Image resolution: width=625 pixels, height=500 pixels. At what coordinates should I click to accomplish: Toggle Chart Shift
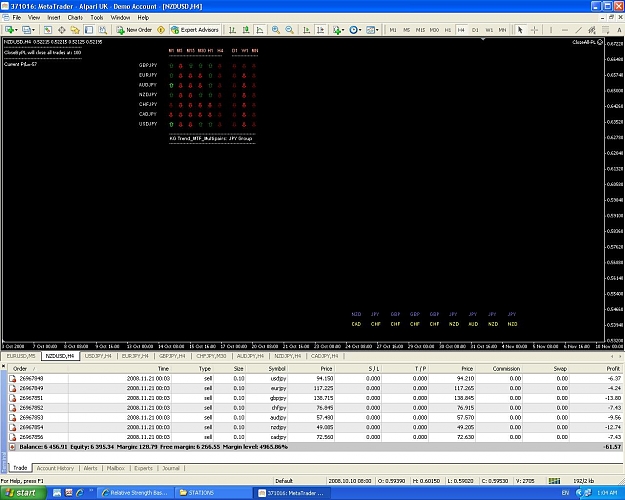pyautogui.click(x=320, y=30)
